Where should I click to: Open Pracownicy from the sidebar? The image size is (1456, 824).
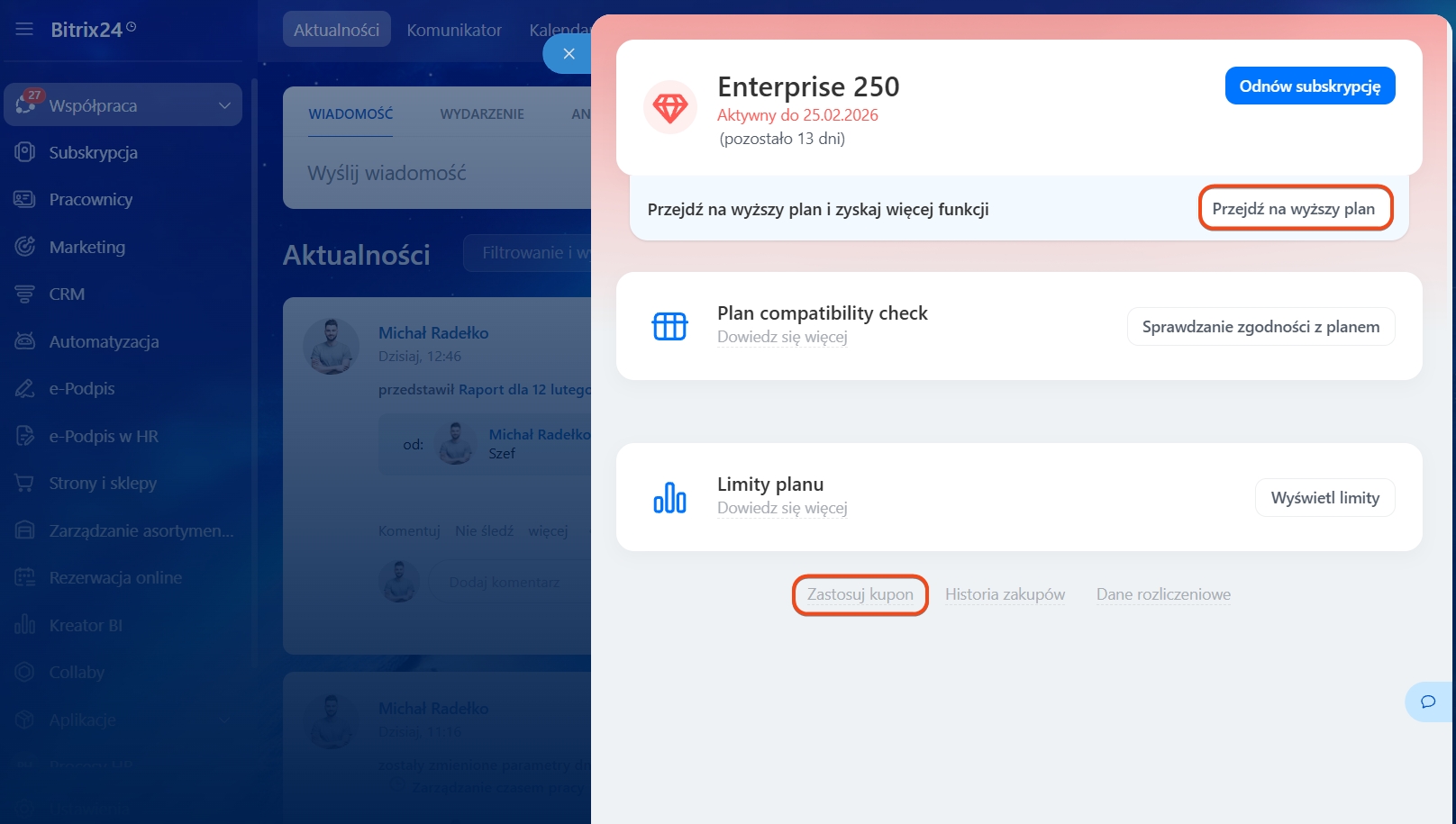click(x=90, y=200)
